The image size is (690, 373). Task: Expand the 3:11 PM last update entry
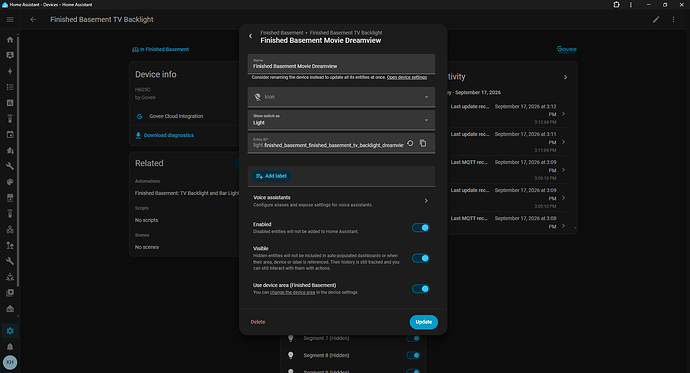click(563, 142)
